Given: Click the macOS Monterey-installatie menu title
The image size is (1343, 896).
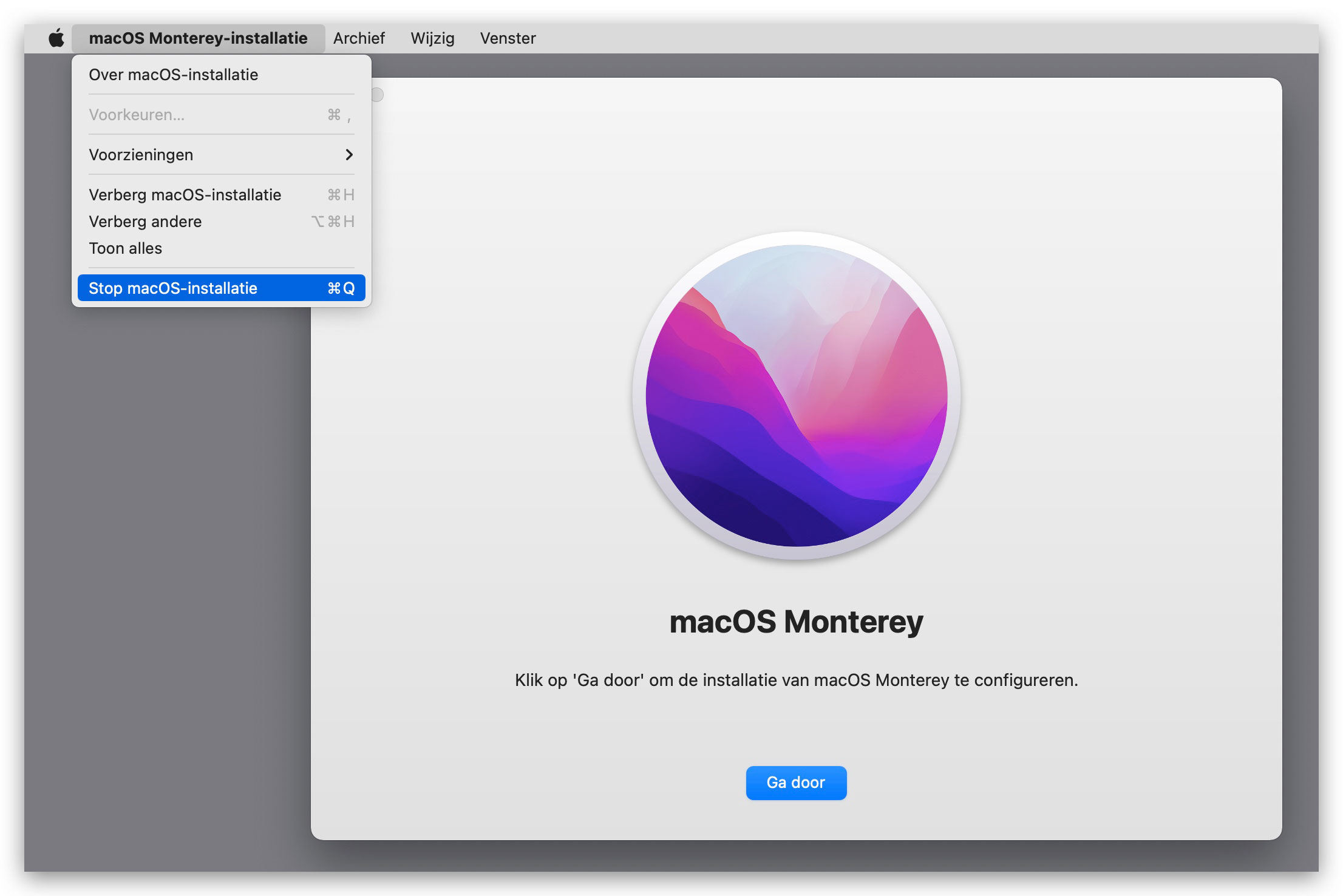Looking at the screenshot, I should click(198, 38).
